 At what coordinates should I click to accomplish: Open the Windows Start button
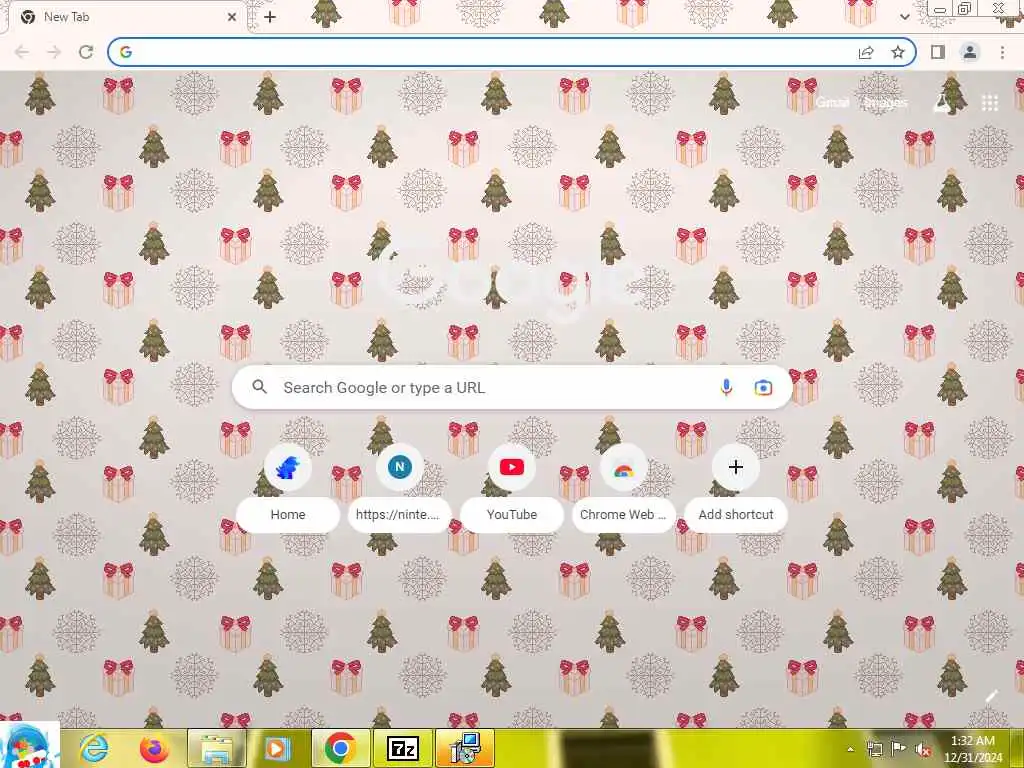coord(29,746)
